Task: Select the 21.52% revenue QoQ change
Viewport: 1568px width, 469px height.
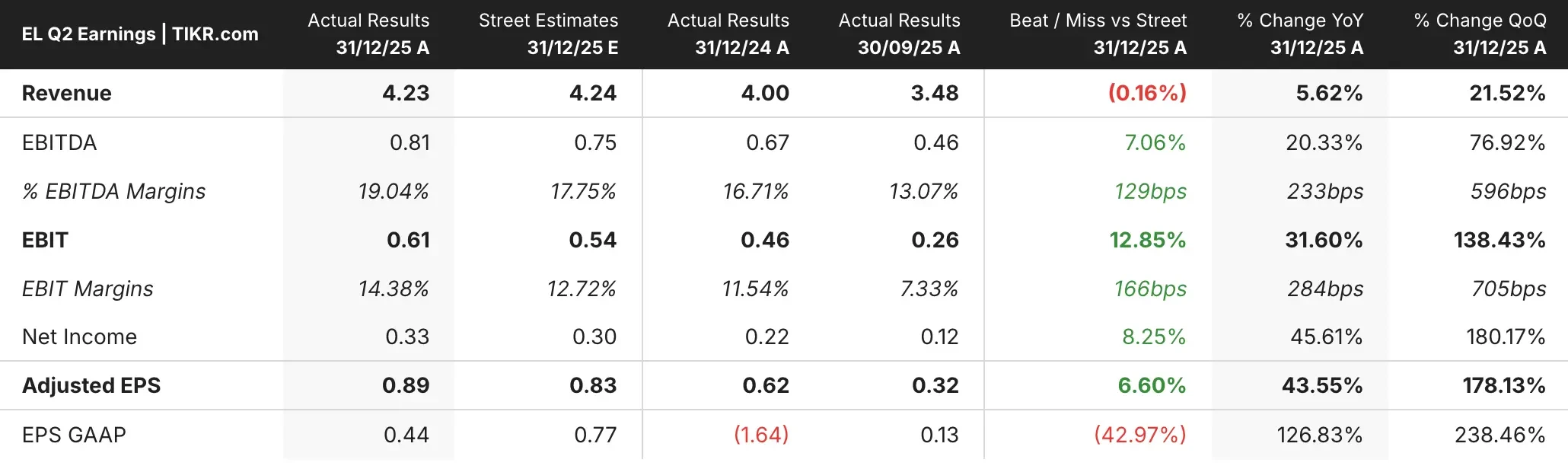Action: click(1507, 93)
